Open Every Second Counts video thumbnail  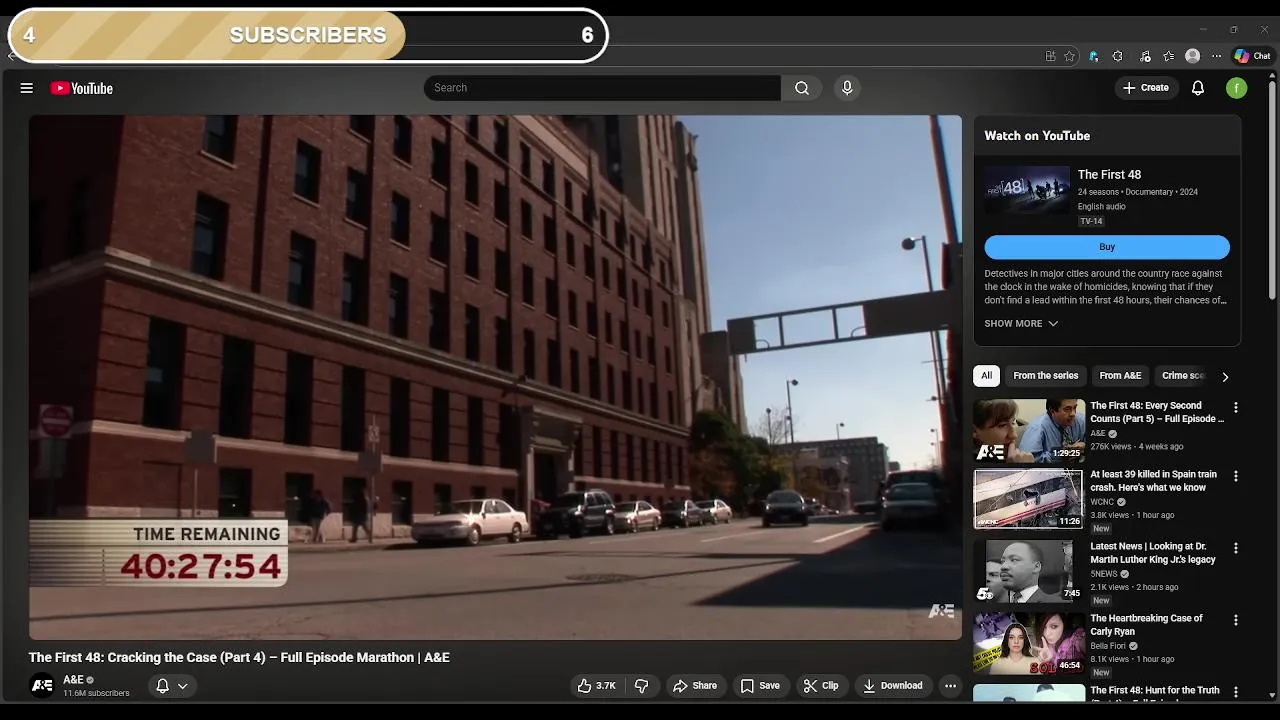click(1029, 431)
